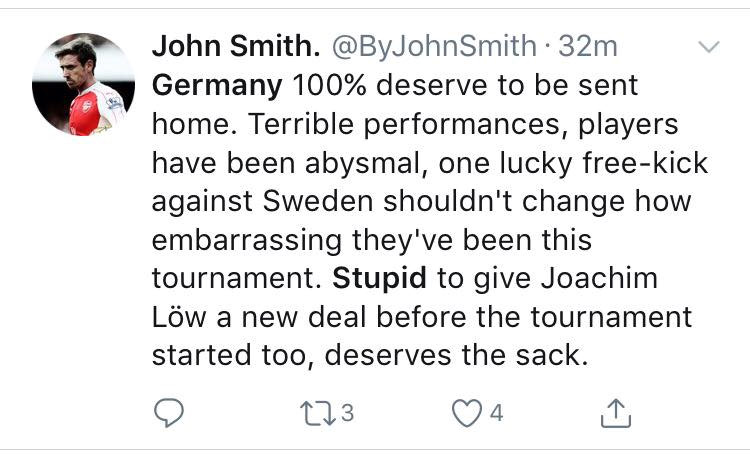Click the John Smith display name

pyautogui.click(x=235, y=46)
